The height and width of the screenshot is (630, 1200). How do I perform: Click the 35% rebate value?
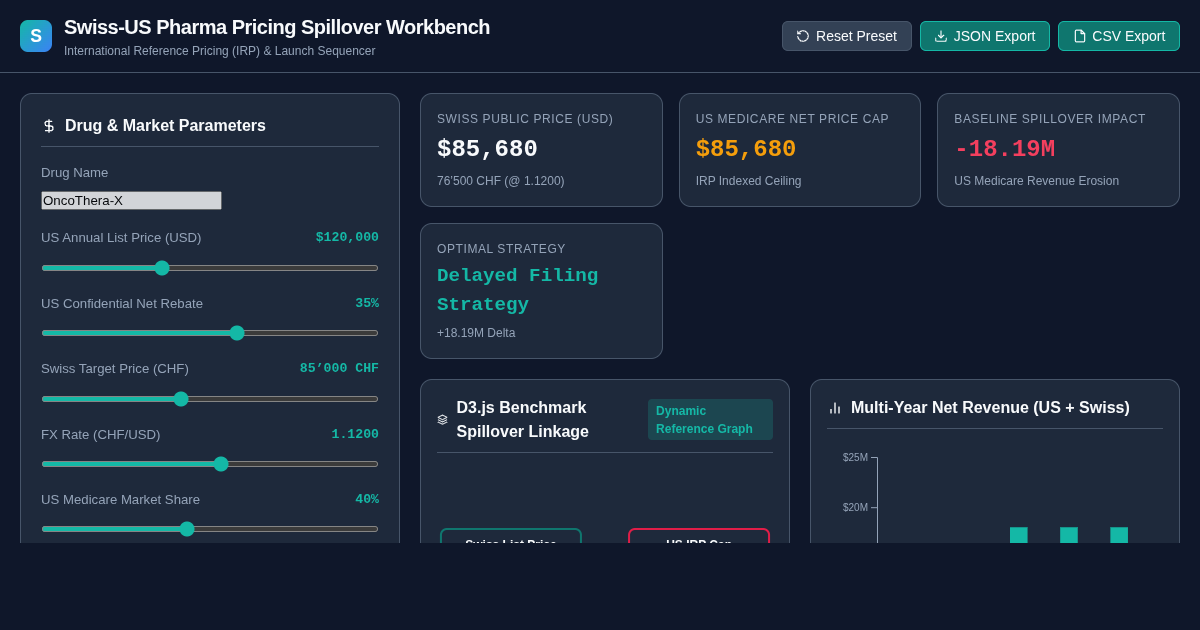click(x=367, y=303)
